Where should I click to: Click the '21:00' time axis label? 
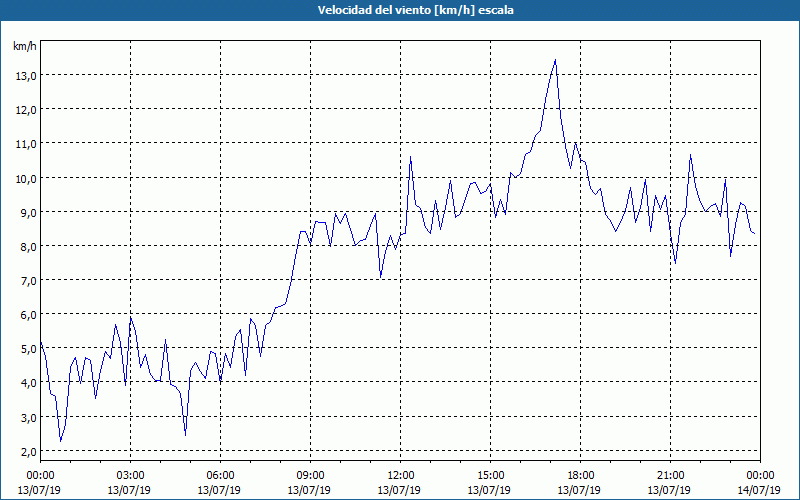[670, 476]
